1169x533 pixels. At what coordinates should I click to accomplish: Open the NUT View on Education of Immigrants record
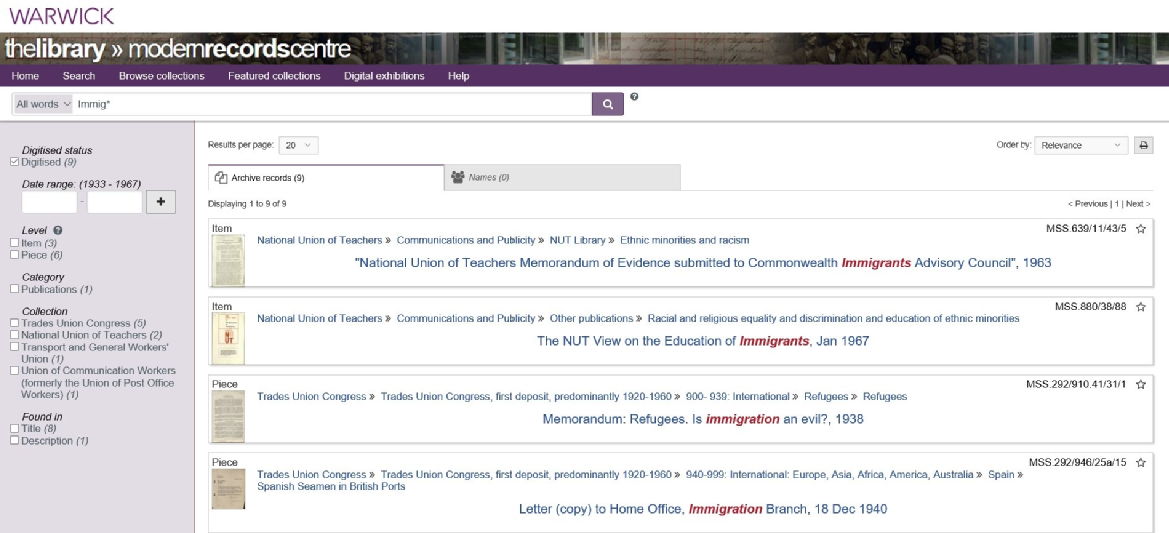tap(702, 341)
